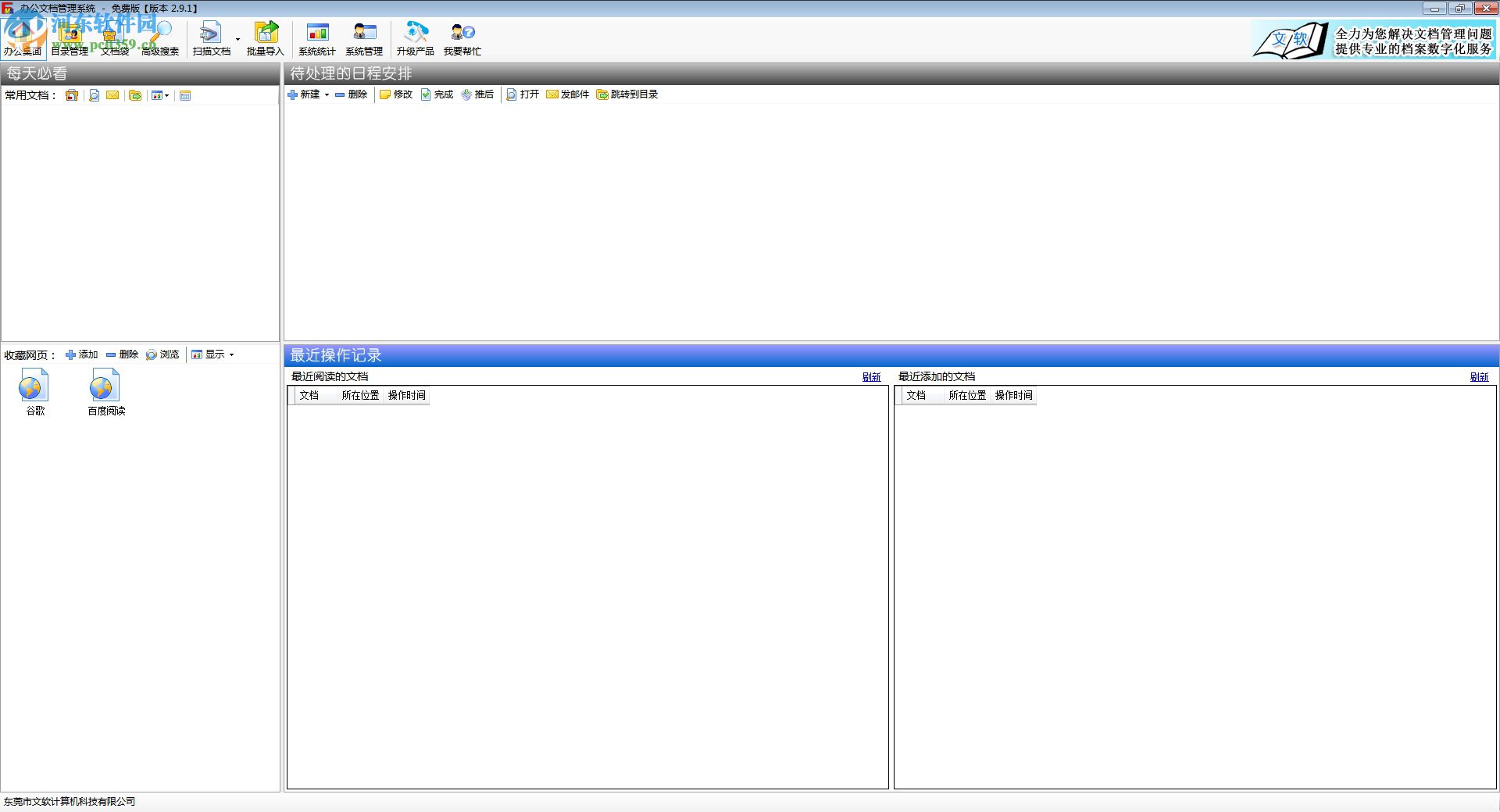Click 扫描文档 (scan document) icon
This screenshot has height=812, width=1500.
pyautogui.click(x=211, y=39)
